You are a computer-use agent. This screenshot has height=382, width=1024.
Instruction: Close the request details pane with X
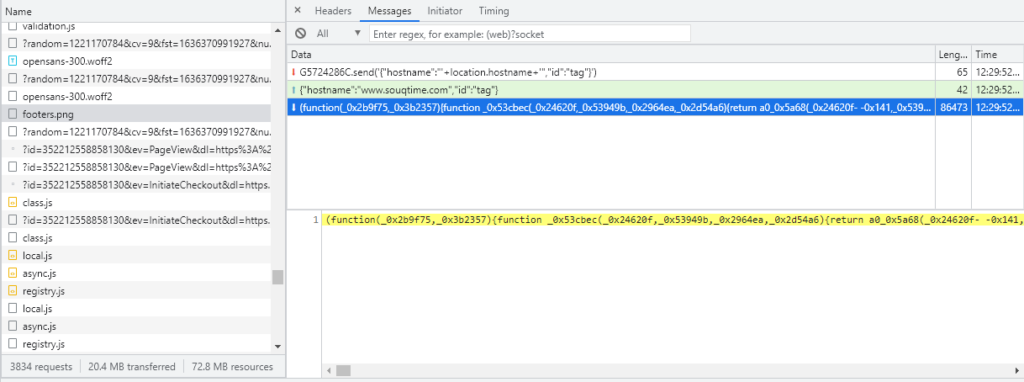(x=297, y=10)
